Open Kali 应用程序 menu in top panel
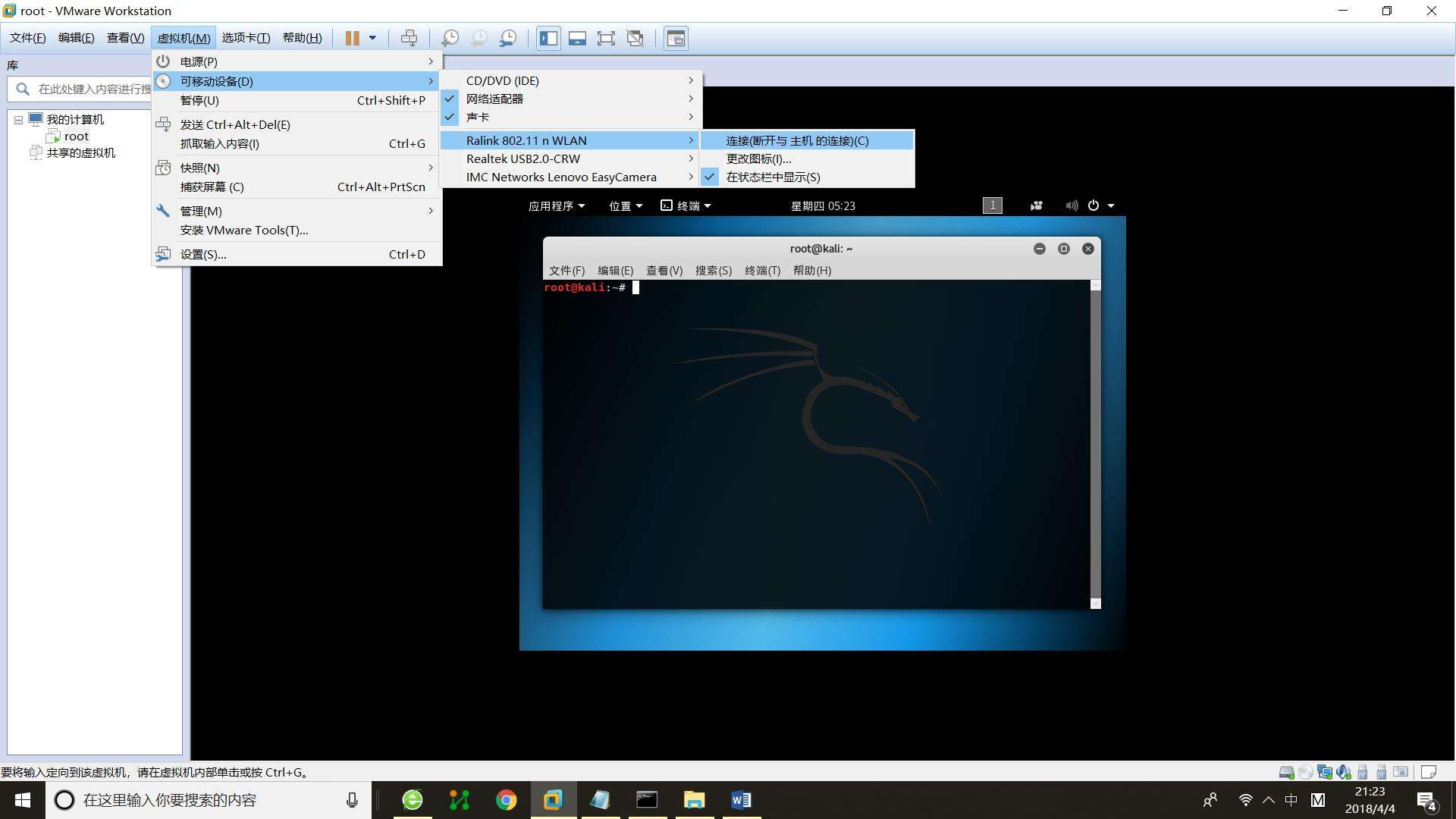 (557, 206)
